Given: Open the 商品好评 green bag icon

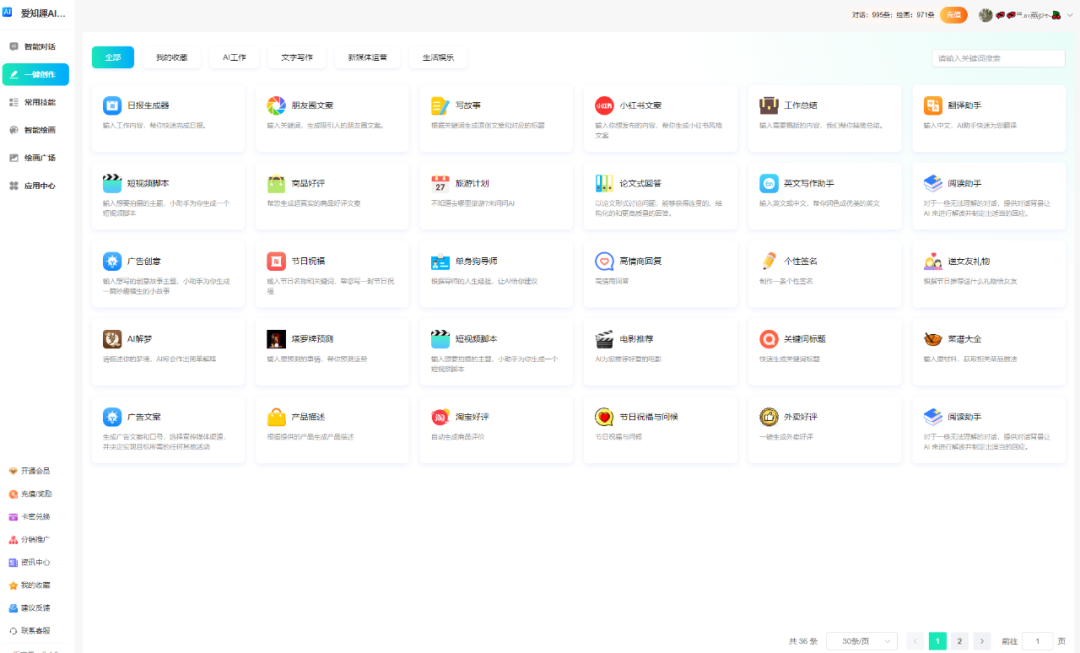Looking at the screenshot, I should [276, 183].
